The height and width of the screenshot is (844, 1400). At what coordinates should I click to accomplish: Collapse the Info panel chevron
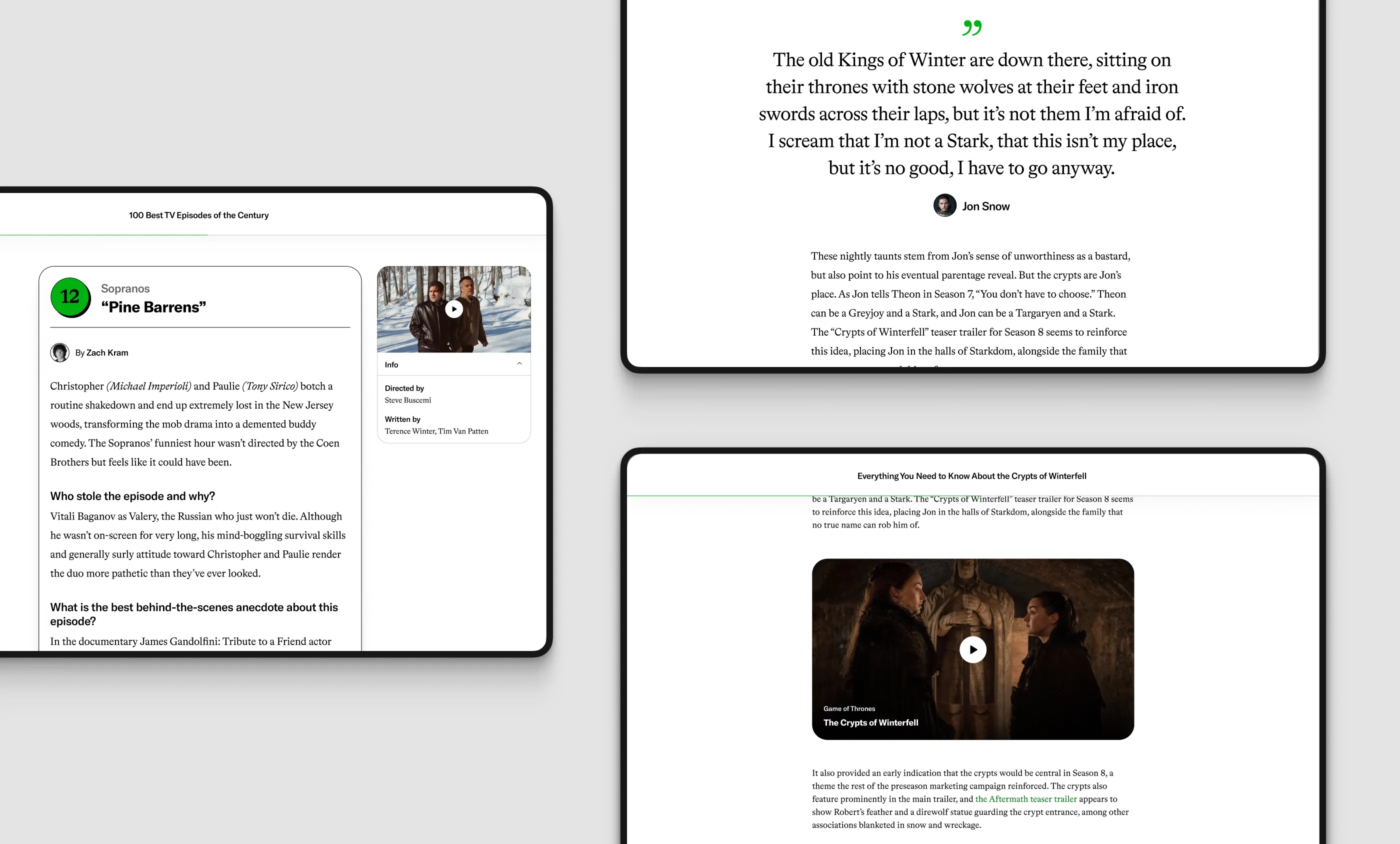point(519,364)
